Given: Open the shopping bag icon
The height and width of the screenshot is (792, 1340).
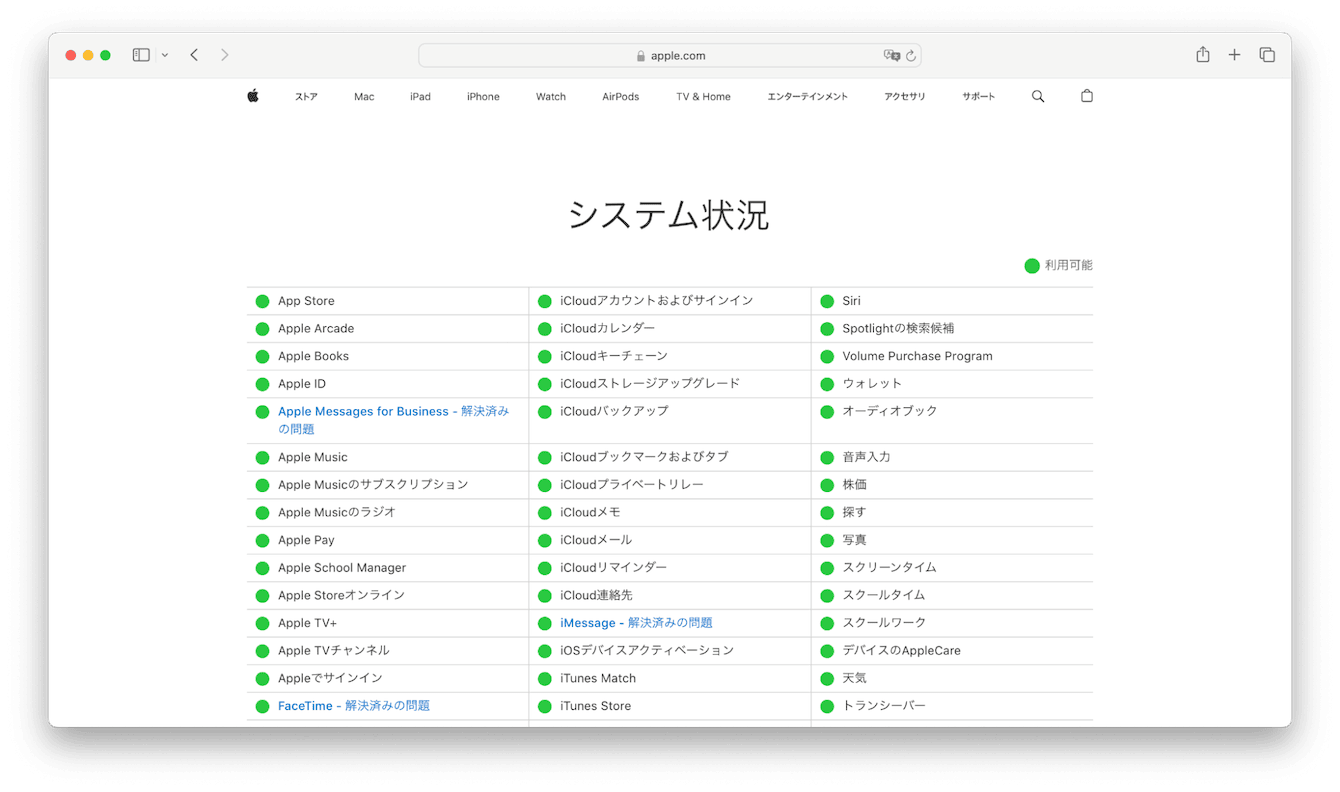Looking at the screenshot, I should [1087, 97].
